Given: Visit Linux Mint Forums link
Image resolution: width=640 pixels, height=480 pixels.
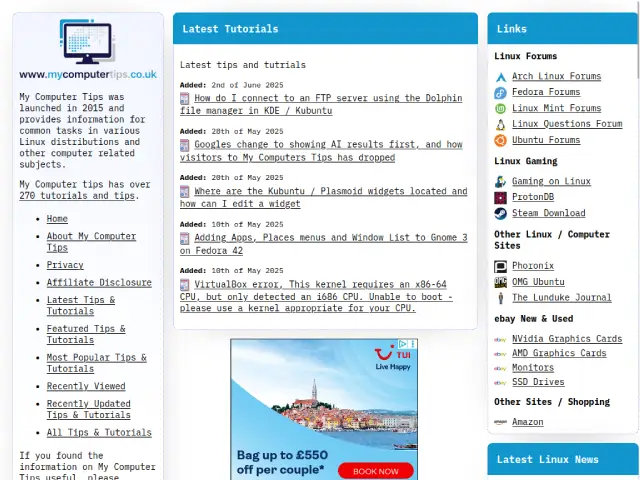Looking at the screenshot, I should click(557, 108).
